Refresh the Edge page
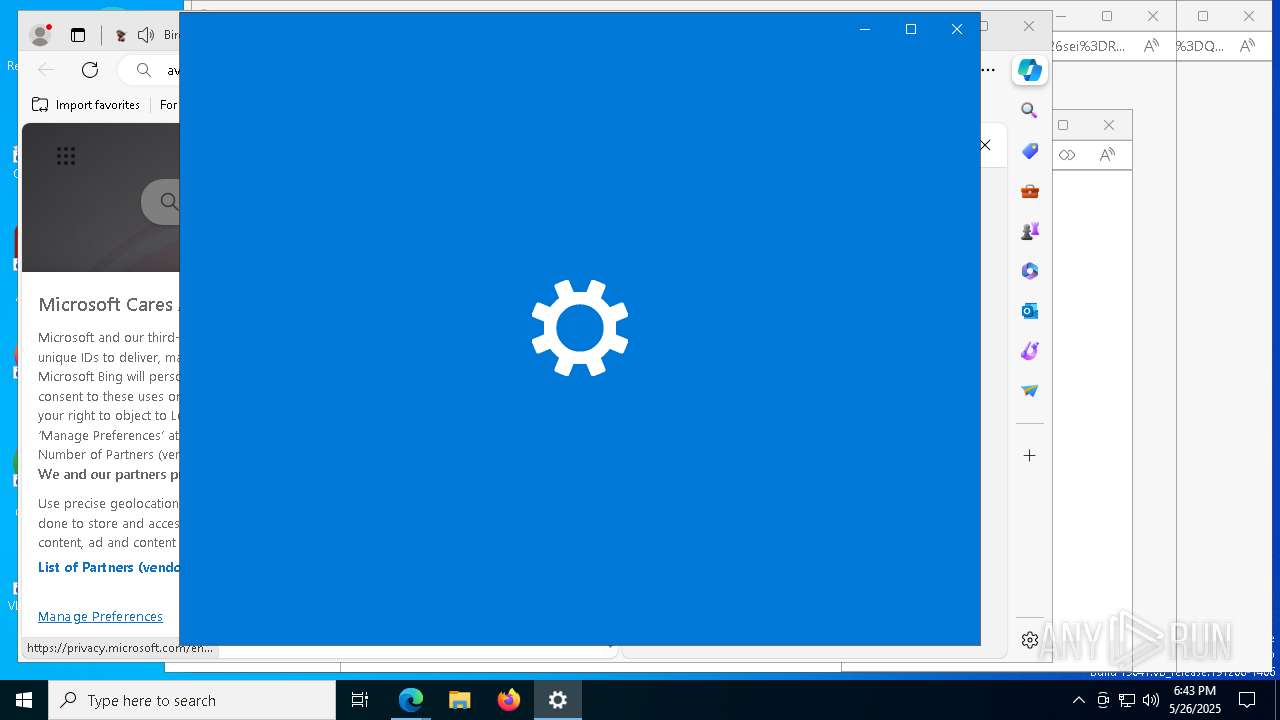This screenshot has width=1280, height=720. [x=90, y=70]
